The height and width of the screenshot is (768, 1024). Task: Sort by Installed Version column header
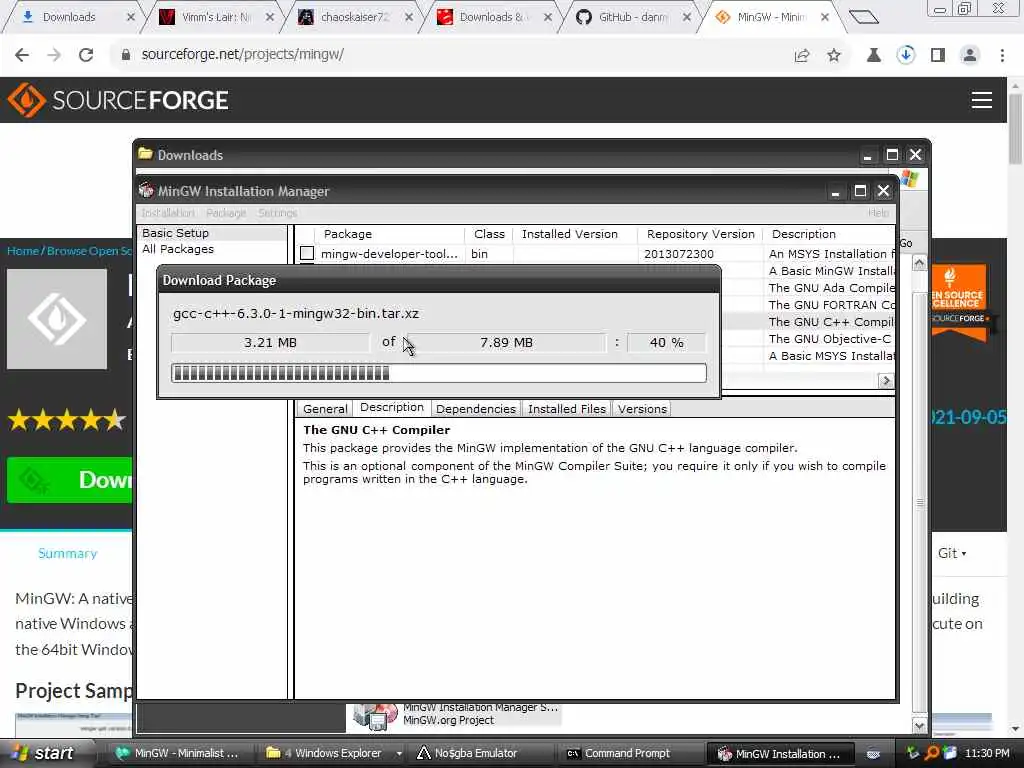click(575, 234)
